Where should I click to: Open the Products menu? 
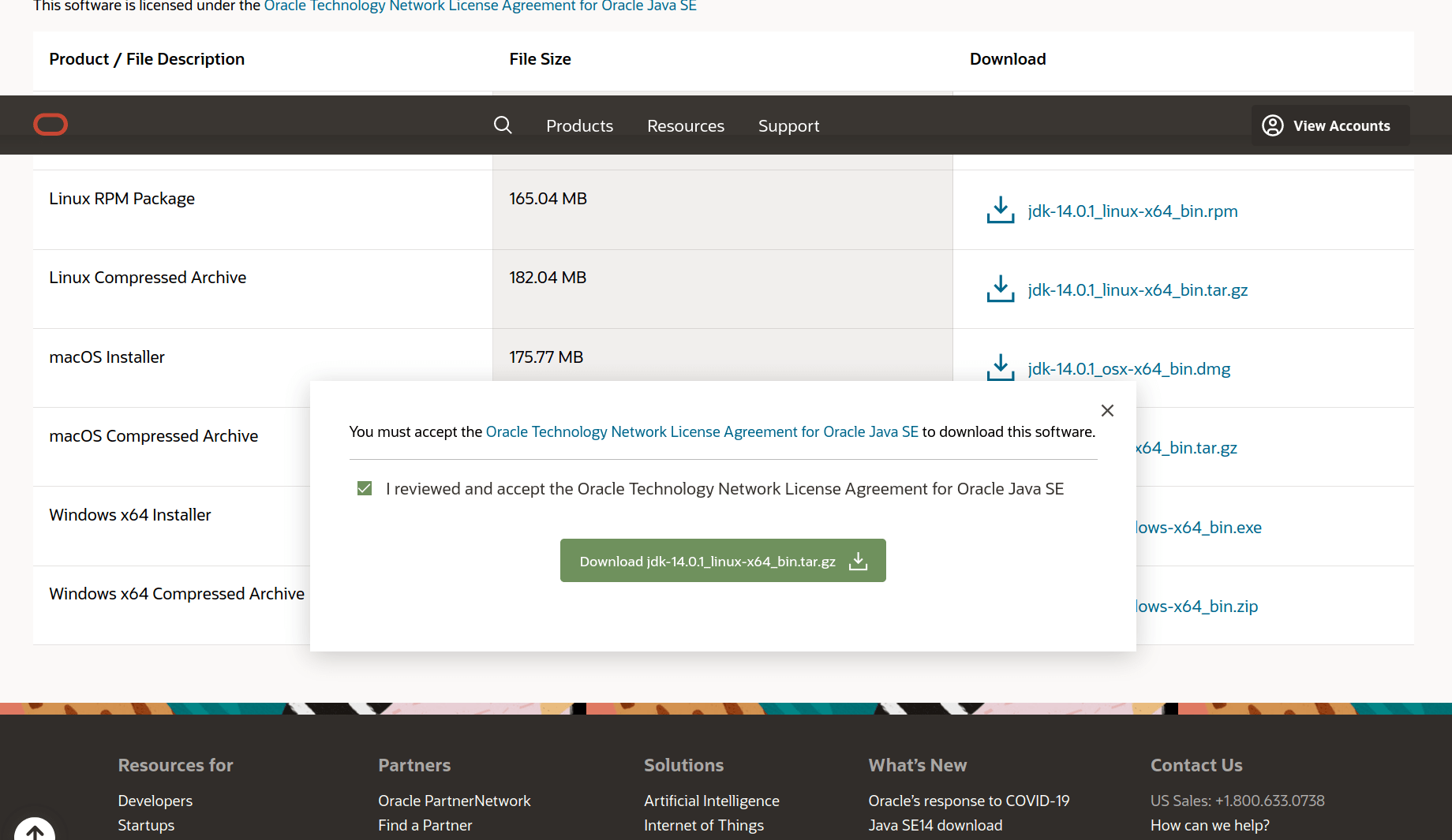579,125
